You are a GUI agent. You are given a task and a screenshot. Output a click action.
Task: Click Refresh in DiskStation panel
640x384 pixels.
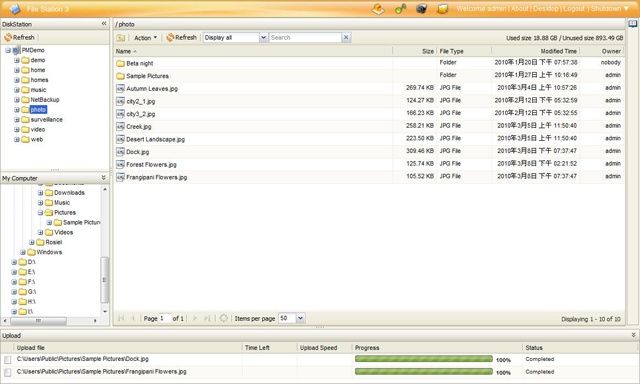[19, 38]
